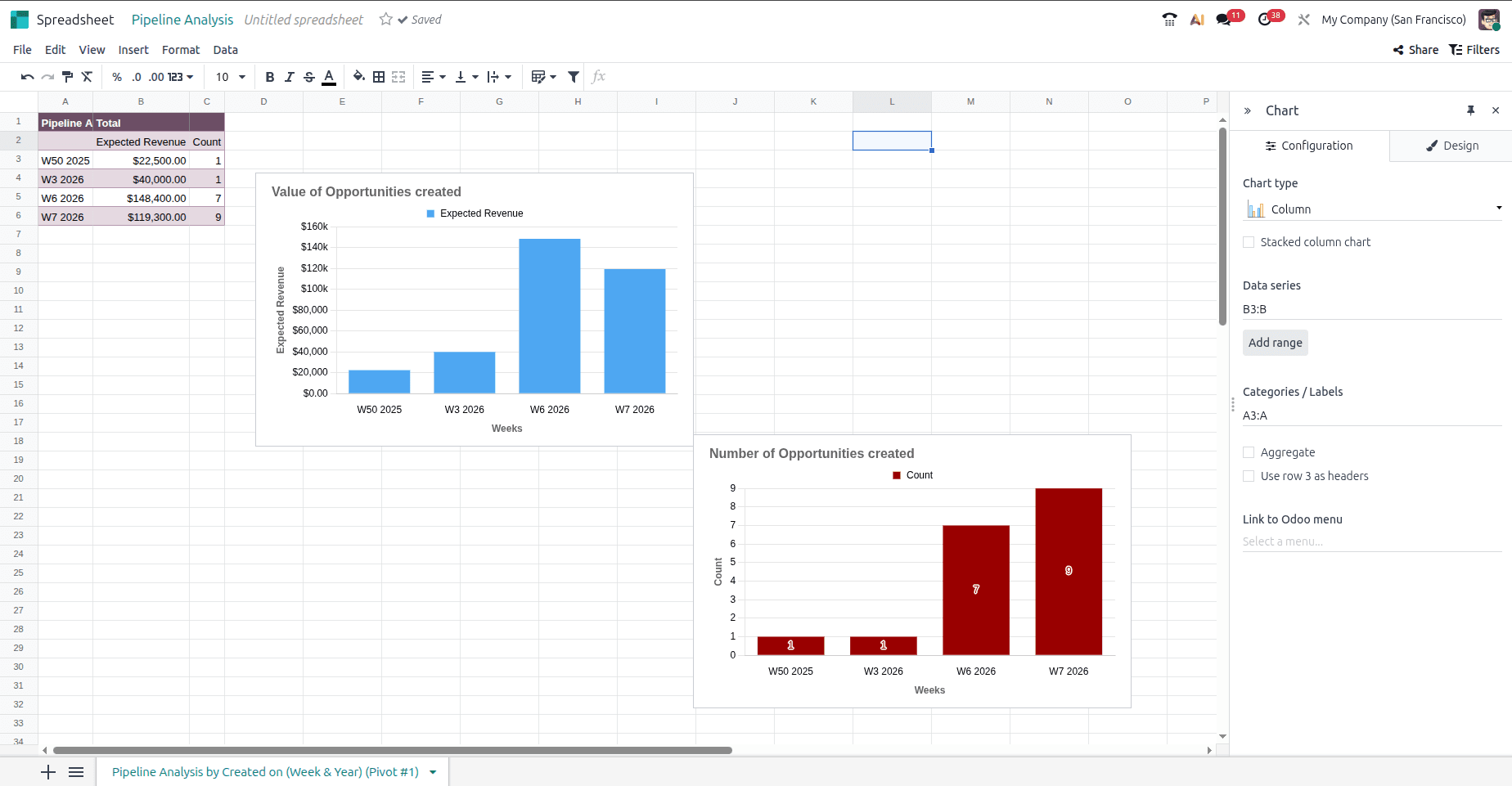Toggle bold formatting
The height and width of the screenshot is (786, 1512).
[x=270, y=77]
